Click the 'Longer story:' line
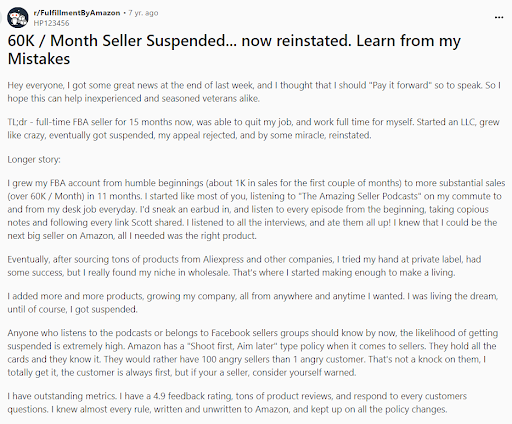Image resolution: width=512 pixels, height=424 pixels. (34, 159)
